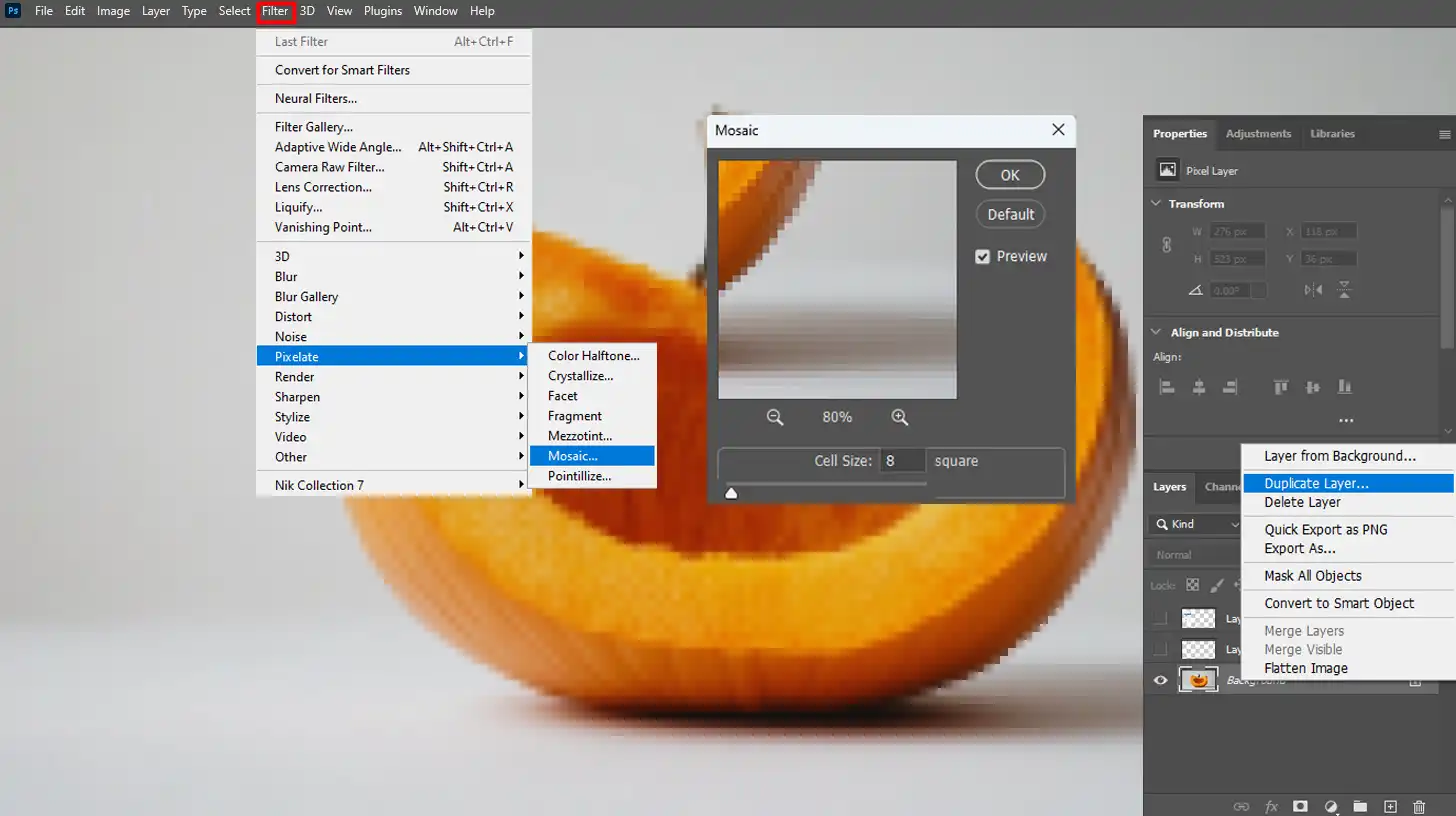Close the Mosaic dialog

[x=1058, y=130]
